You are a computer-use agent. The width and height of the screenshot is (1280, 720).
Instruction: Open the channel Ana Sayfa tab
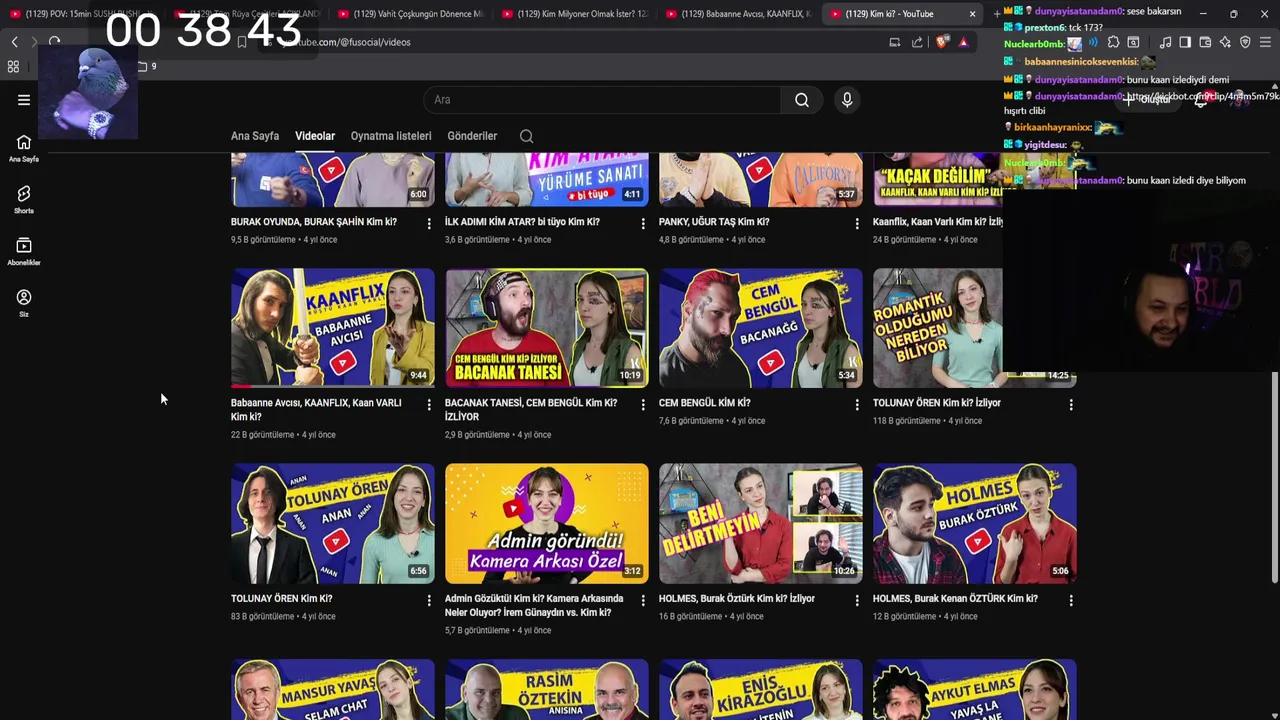pos(255,136)
